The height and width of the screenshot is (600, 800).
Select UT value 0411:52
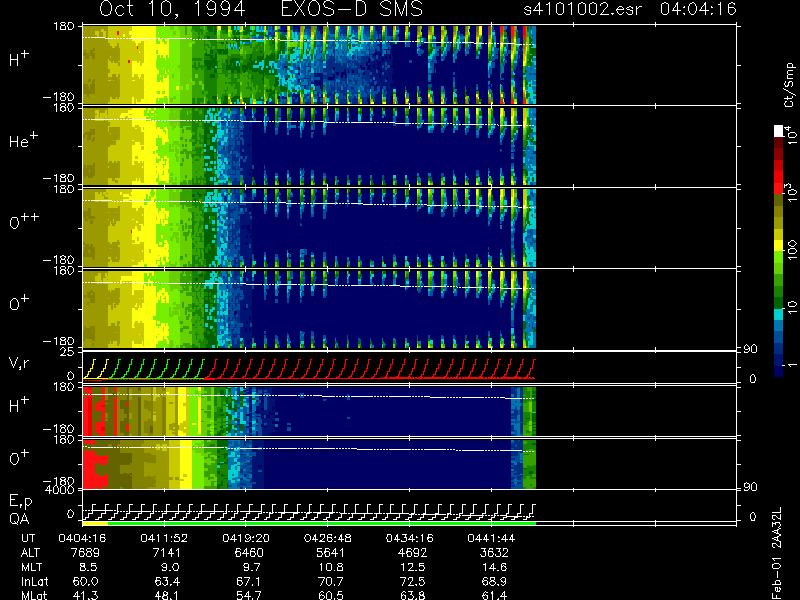tap(164, 538)
